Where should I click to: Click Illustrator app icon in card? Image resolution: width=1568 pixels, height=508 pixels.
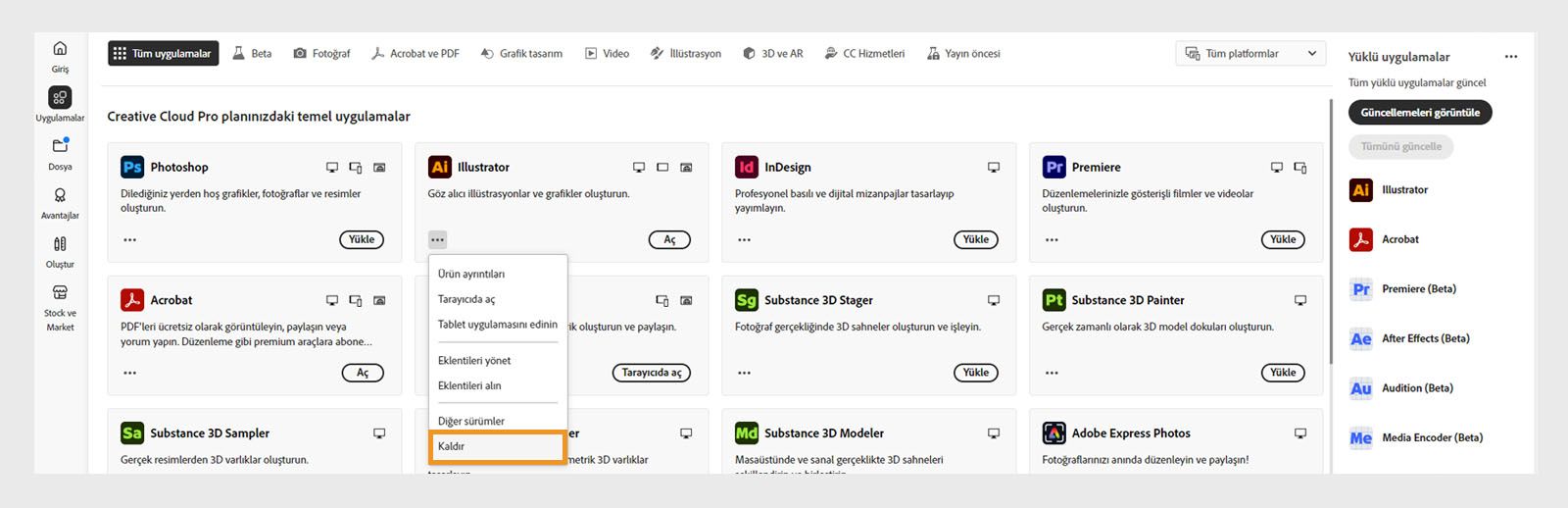click(x=440, y=167)
